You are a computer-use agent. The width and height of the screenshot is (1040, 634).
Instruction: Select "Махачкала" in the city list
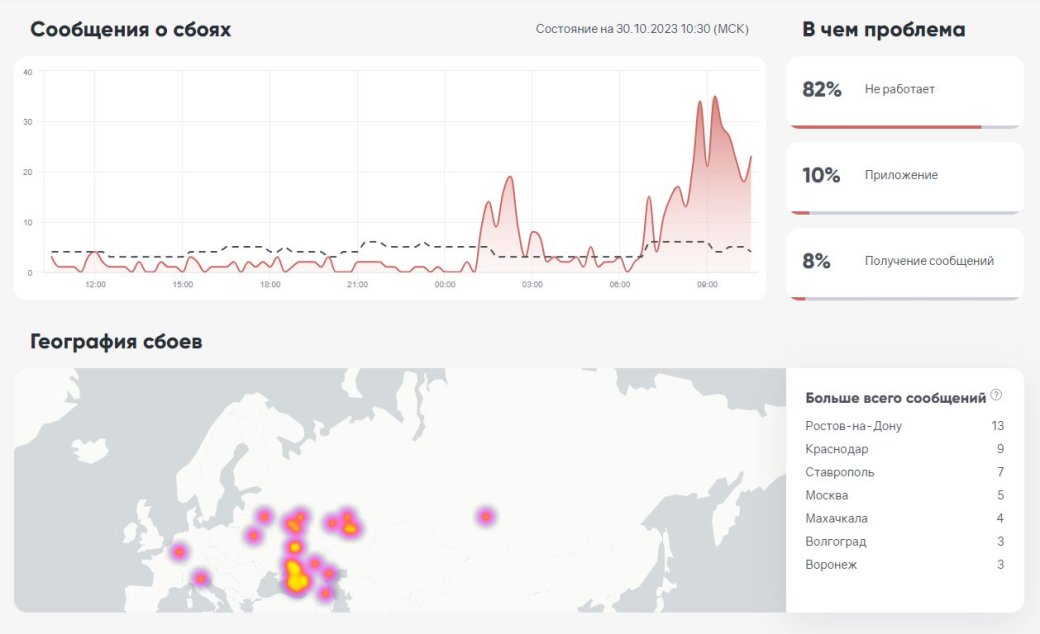pos(836,519)
